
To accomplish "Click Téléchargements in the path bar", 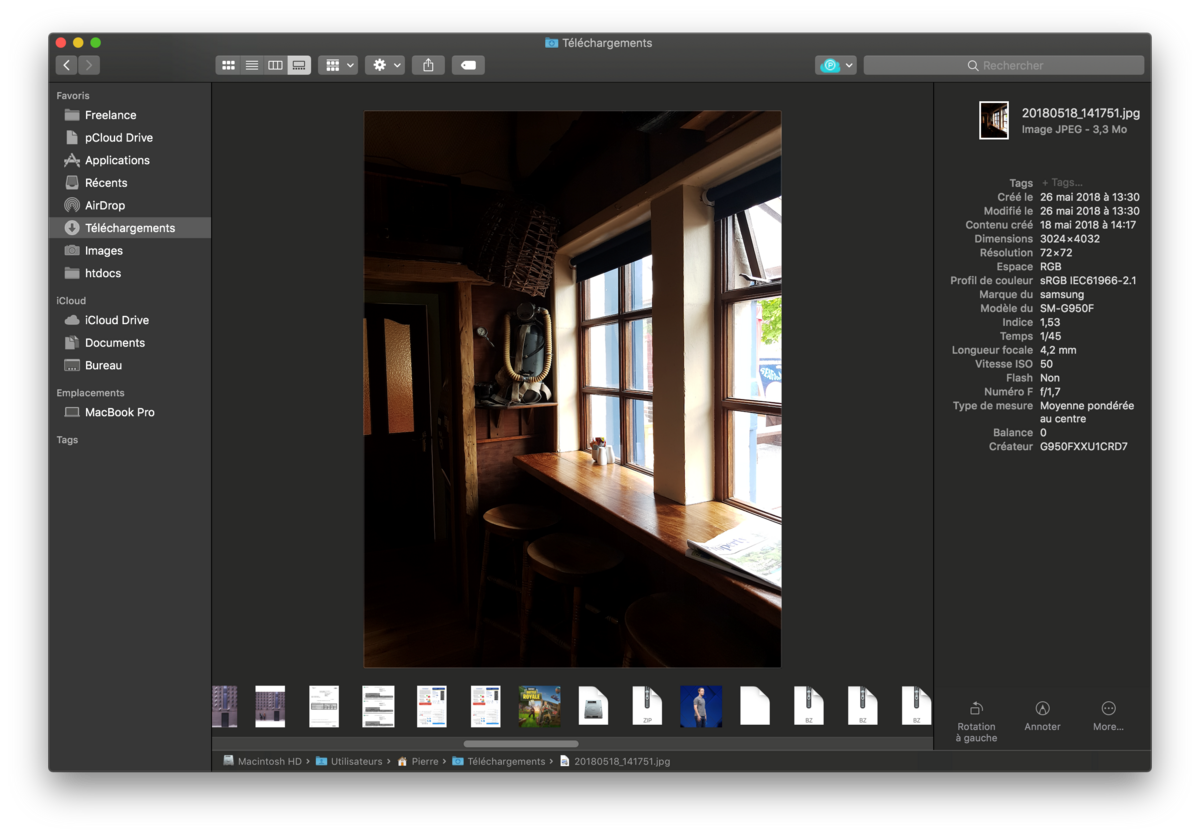I will (x=499, y=761).
